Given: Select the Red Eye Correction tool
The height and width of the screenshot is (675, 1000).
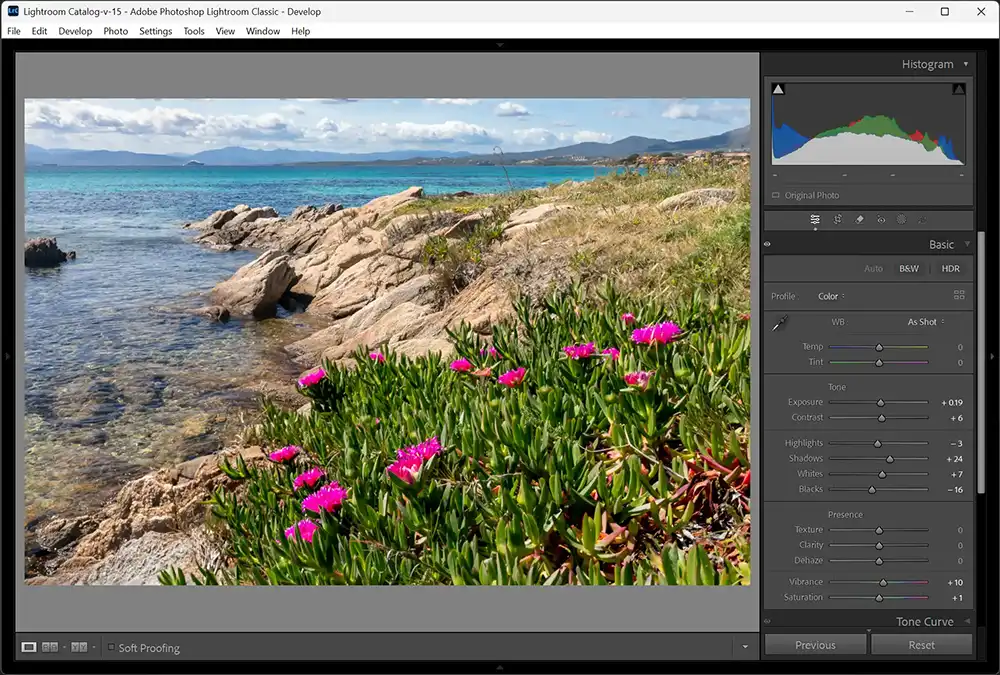Looking at the screenshot, I should click(881, 219).
